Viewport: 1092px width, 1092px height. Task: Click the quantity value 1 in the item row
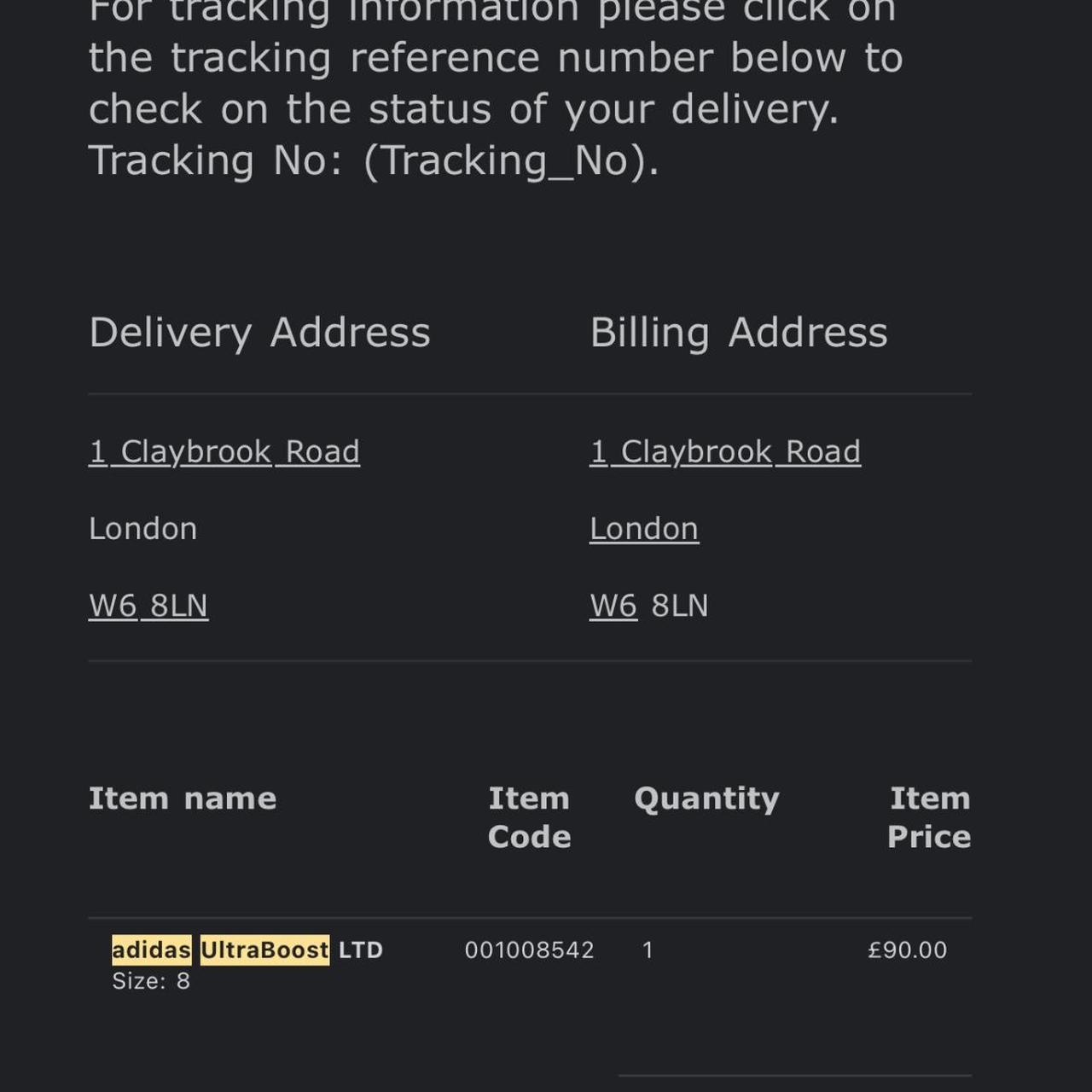tap(648, 950)
